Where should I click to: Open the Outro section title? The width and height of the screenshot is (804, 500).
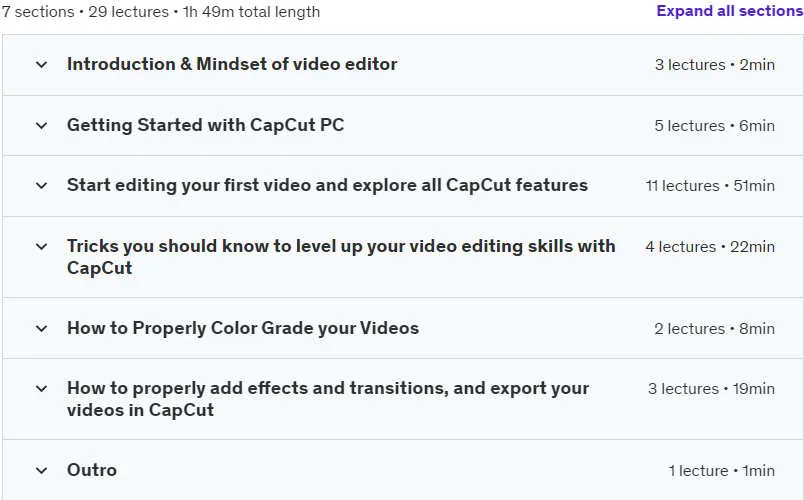[x=92, y=470]
